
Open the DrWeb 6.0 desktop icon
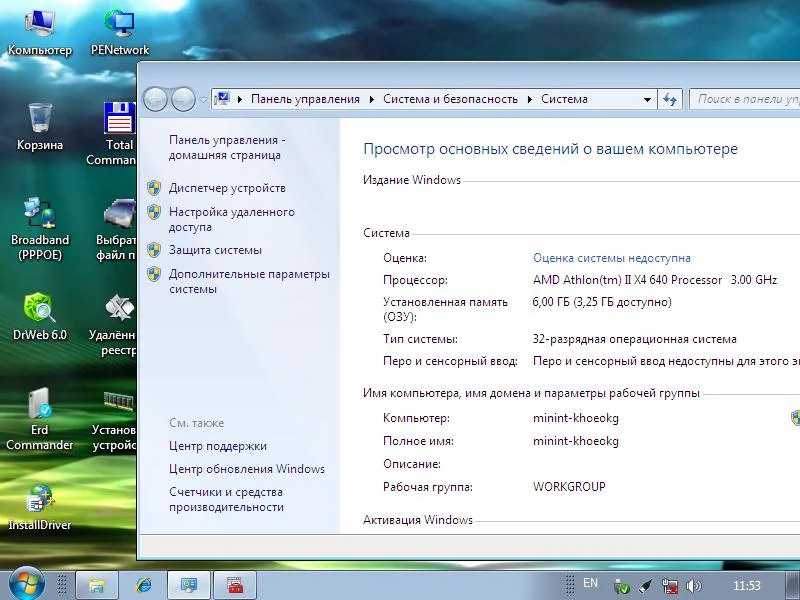(39, 310)
